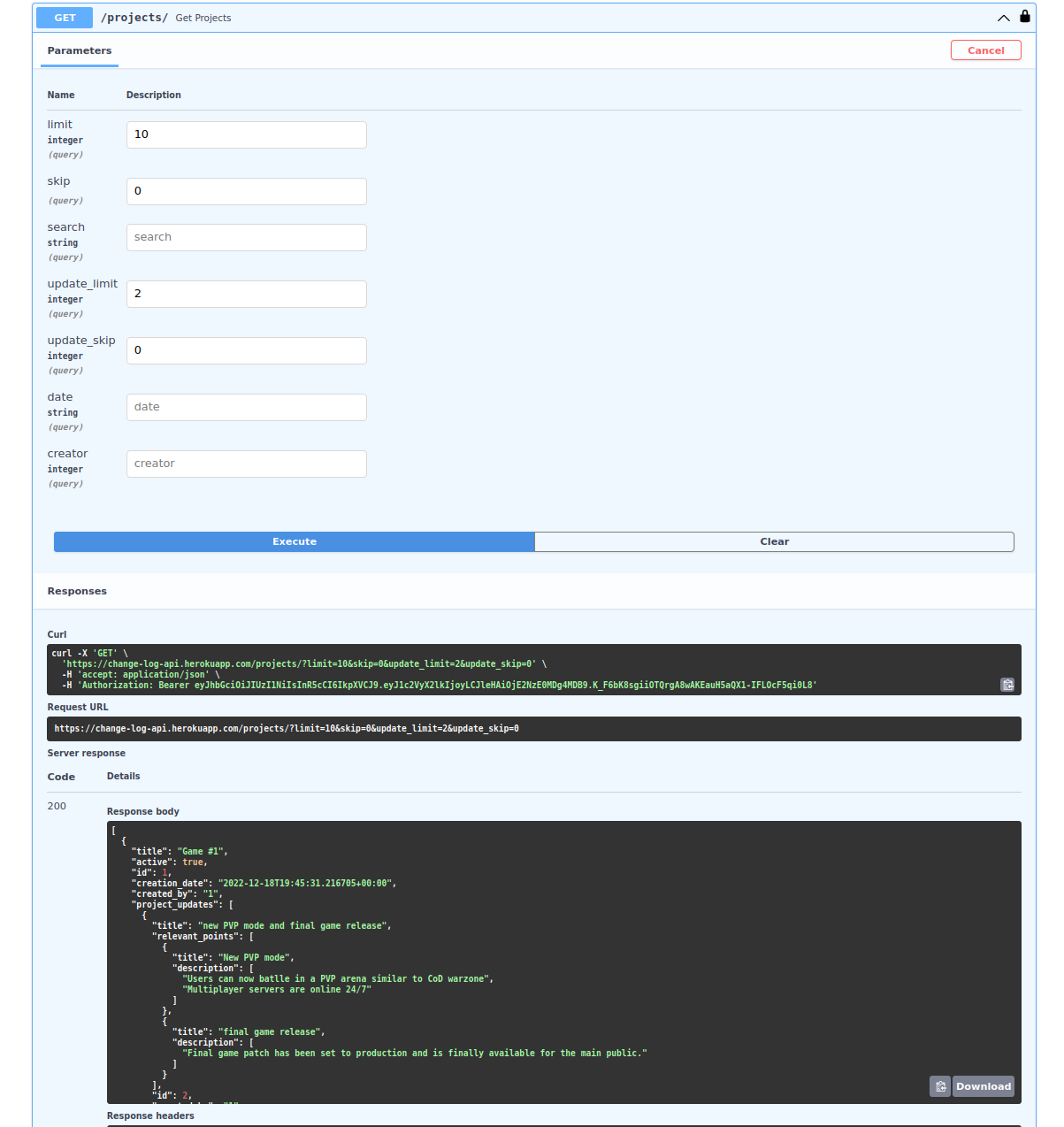Cancel the try-it-out mode
The height and width of the screenshot is (1127, 1064).
(986, 50)
